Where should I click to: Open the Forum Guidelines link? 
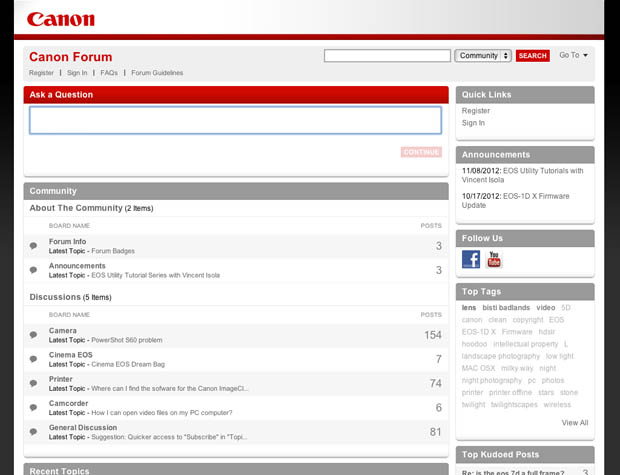(157, 73)
